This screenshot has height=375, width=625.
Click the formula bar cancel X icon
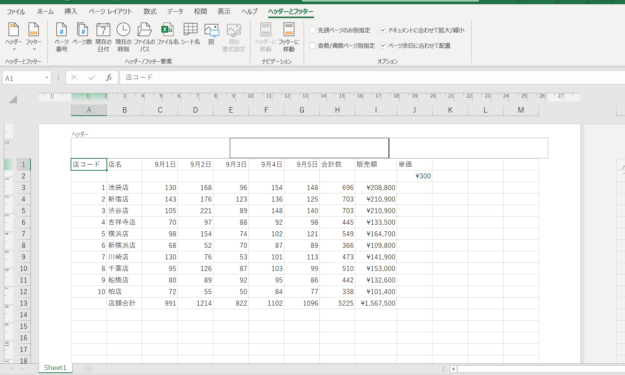(x=74, y=78)
